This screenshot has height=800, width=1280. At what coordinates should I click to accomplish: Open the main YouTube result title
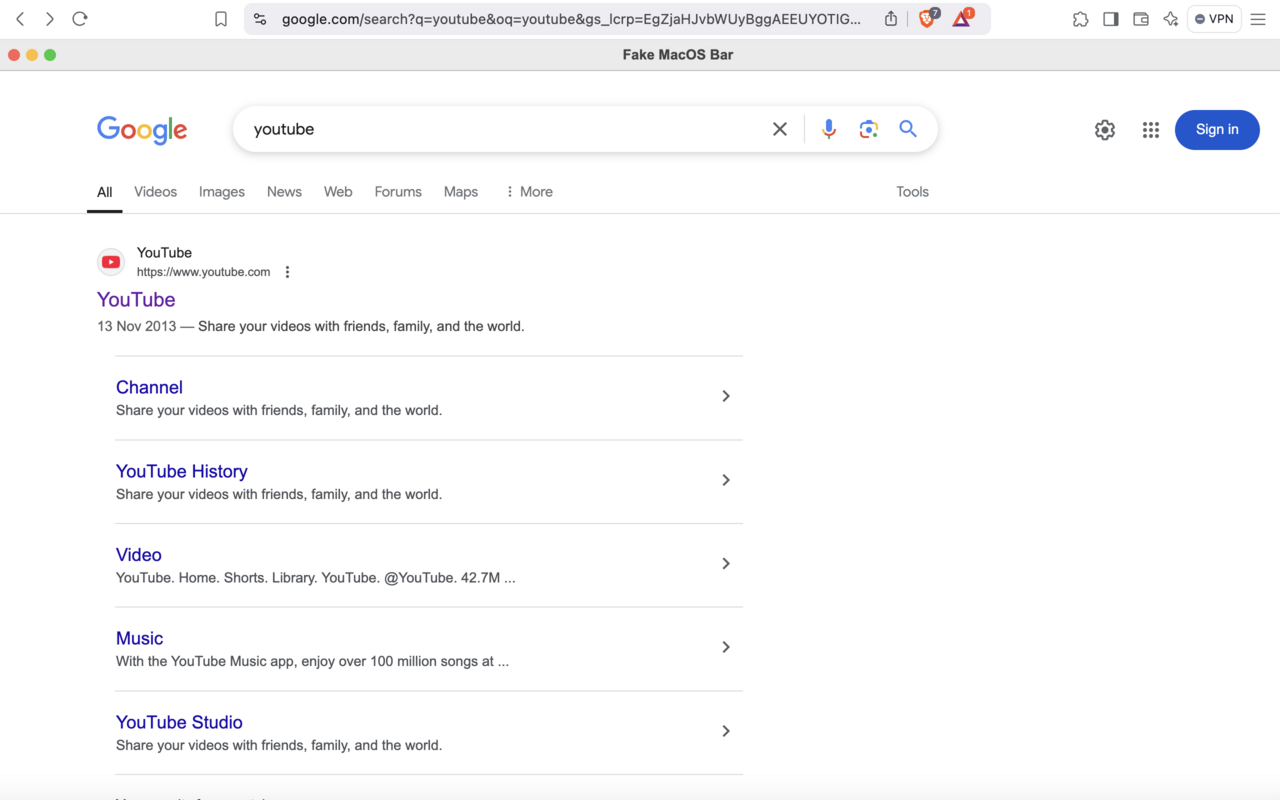[x=136, y=300]
